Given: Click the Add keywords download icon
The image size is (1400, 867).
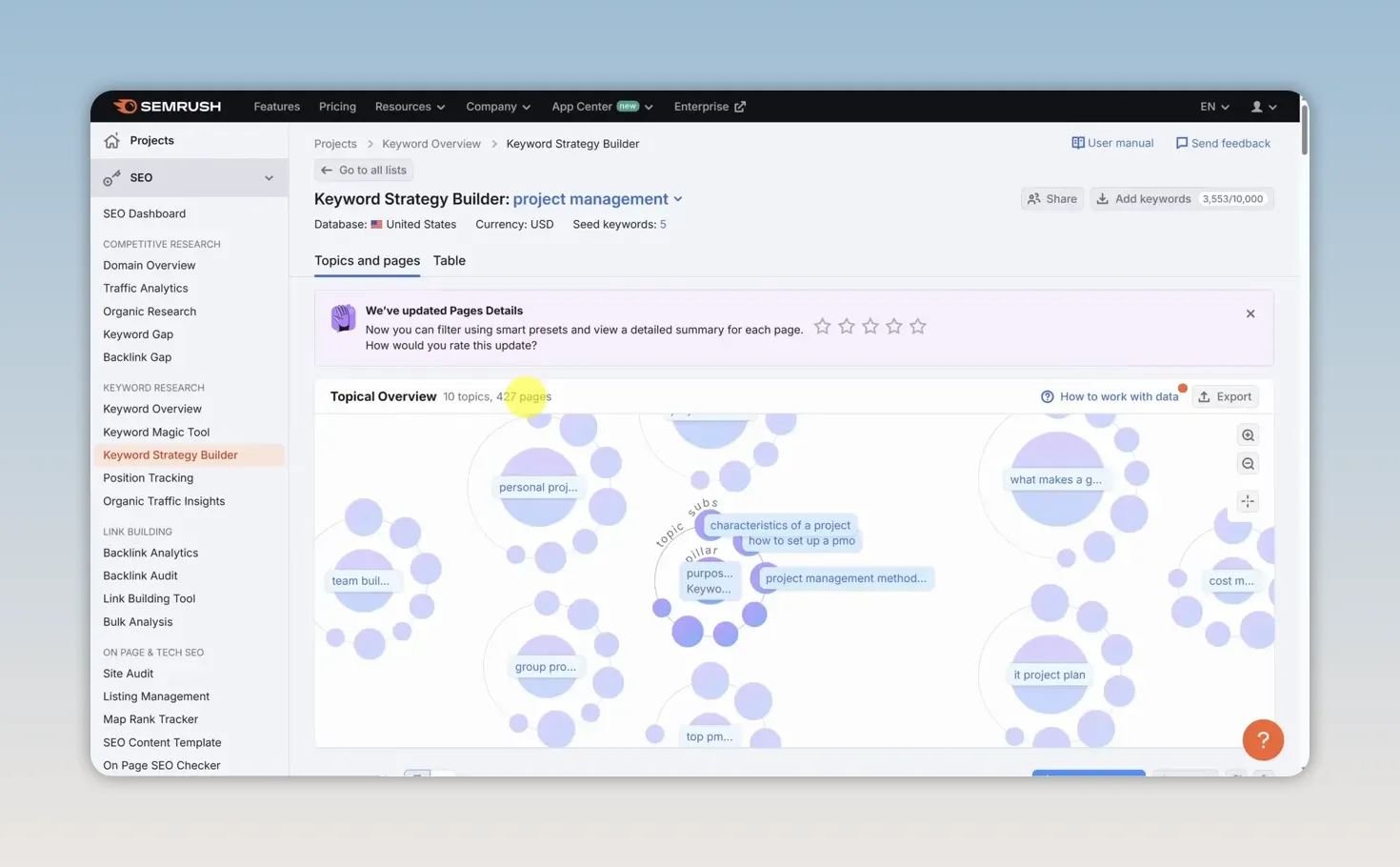Looking at the screenshot, I should 1102,199.
